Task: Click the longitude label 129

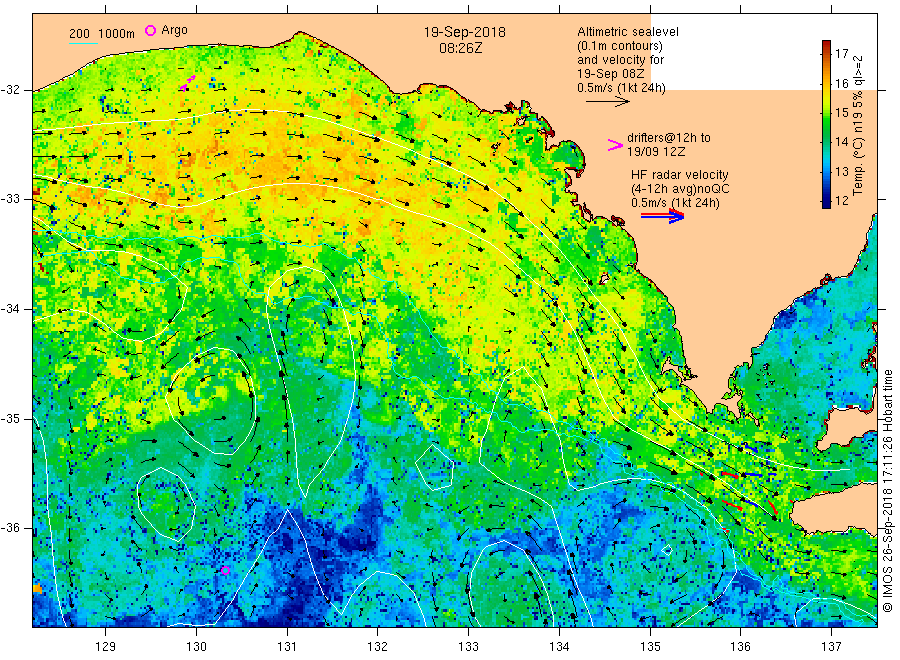Action: (x=106, y=647)
